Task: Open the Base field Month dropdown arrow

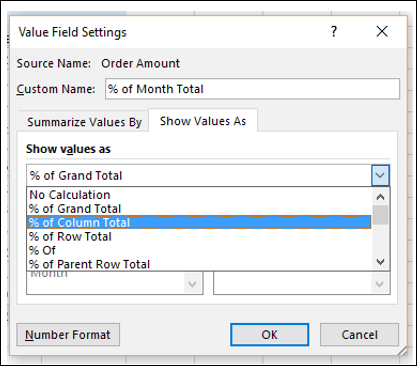Action: [193, 284]
